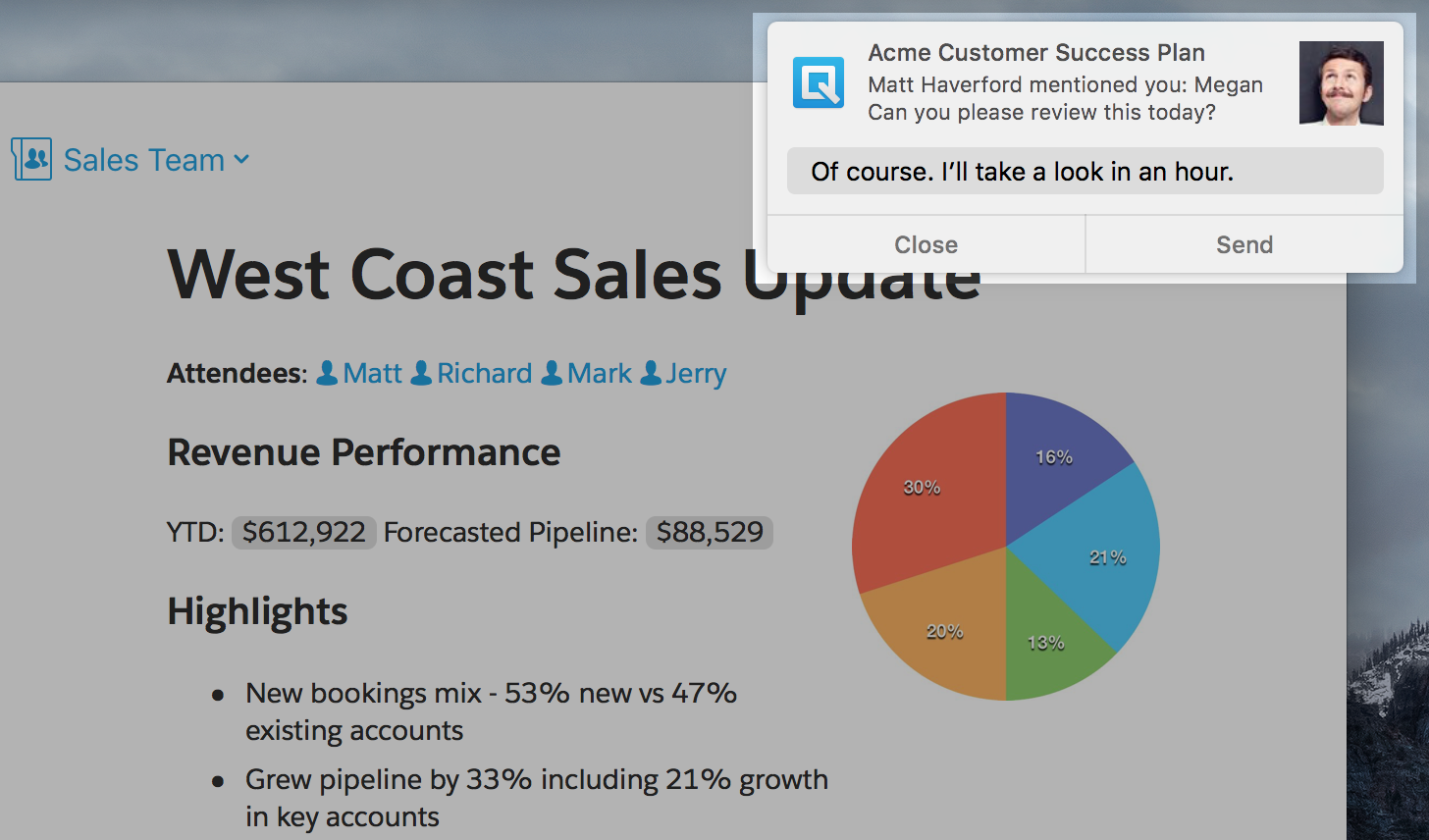The width and height of the screenshot is (1429, 840).
Task: Click the person icon beside Matt
Action: [327, 374]
